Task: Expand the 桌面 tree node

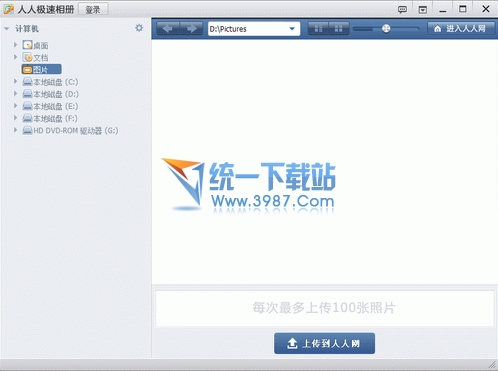Action: 15,45
